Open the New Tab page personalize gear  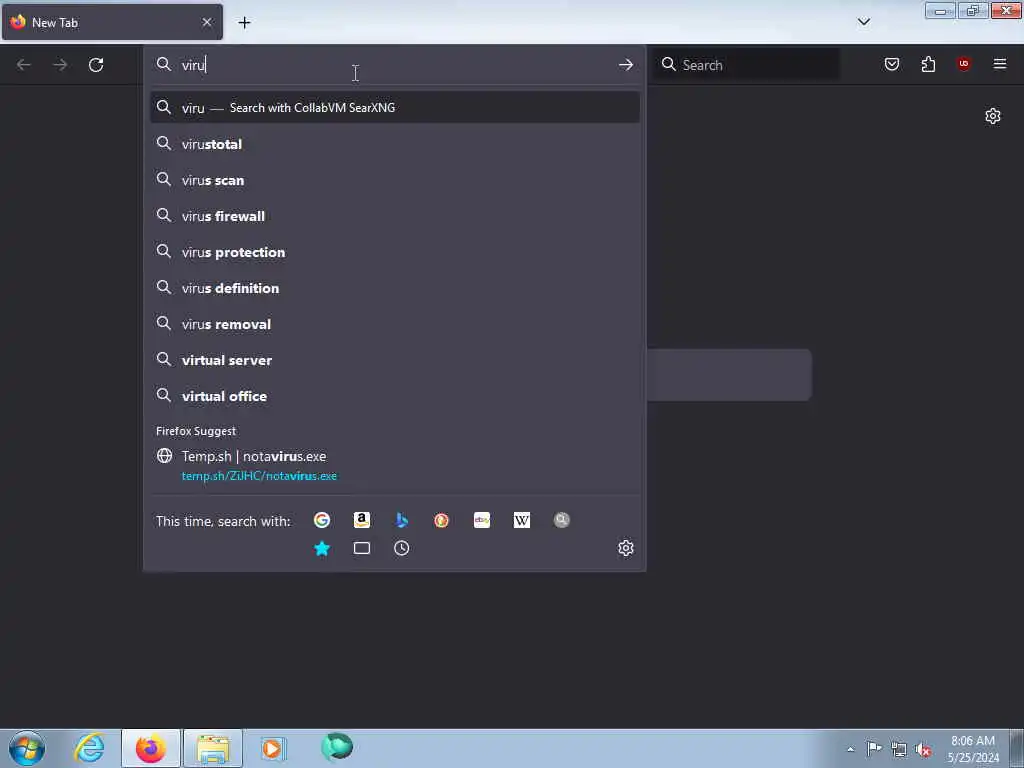(993, 116)
